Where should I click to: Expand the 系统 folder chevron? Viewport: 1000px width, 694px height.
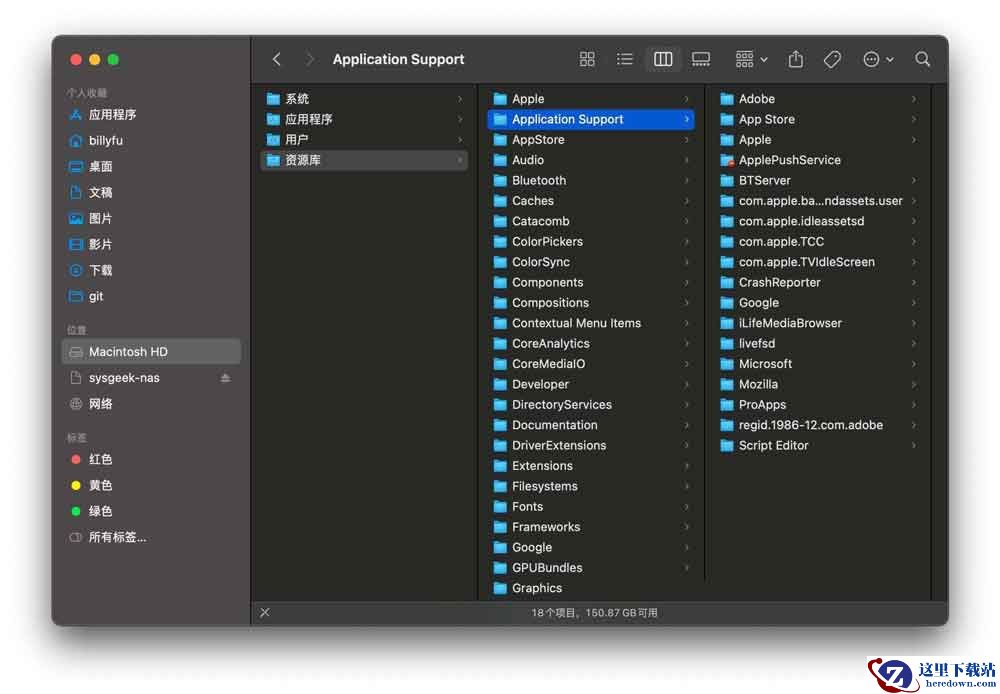(460, 99)
